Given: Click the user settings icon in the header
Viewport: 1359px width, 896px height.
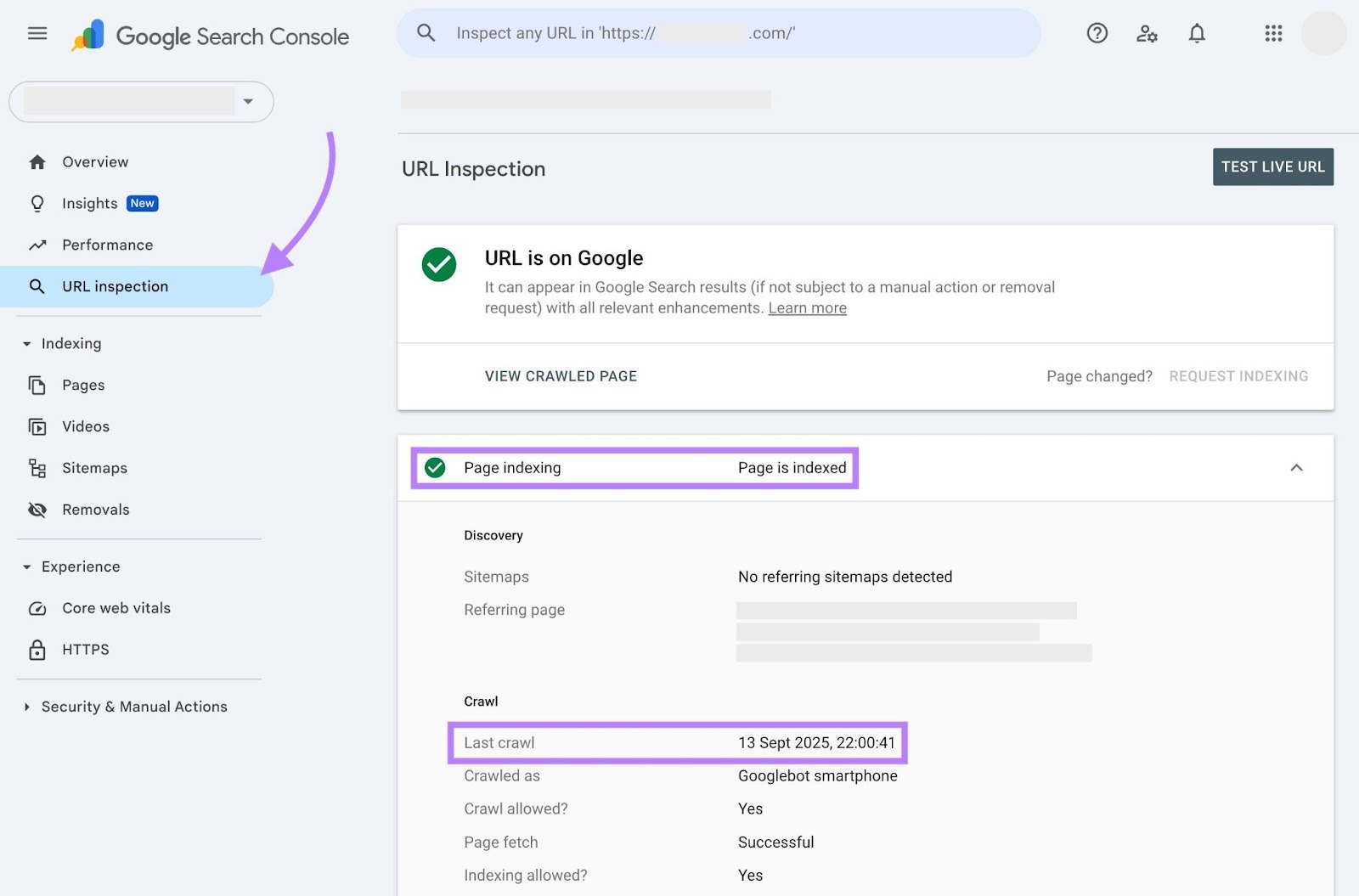Looking at the screenshot, I should pos(1147,33).
